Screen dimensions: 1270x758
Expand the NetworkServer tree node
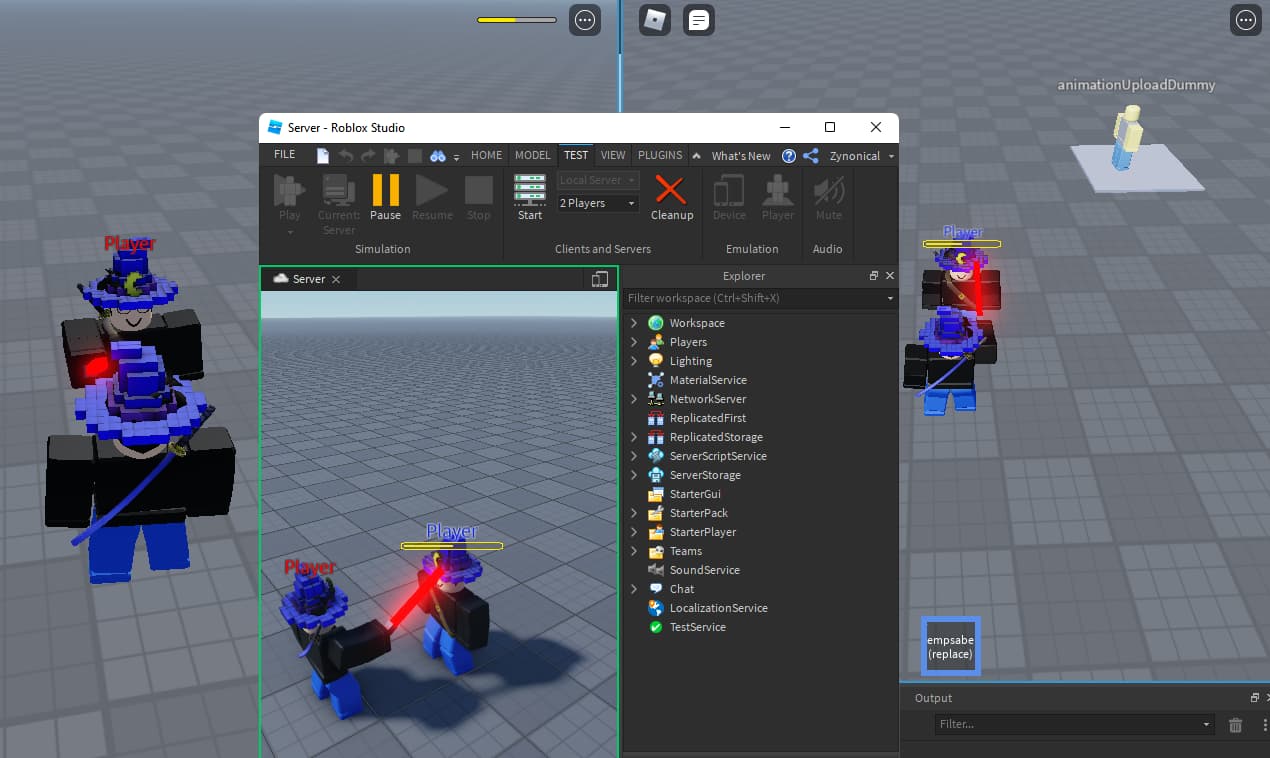coord(634,399)
